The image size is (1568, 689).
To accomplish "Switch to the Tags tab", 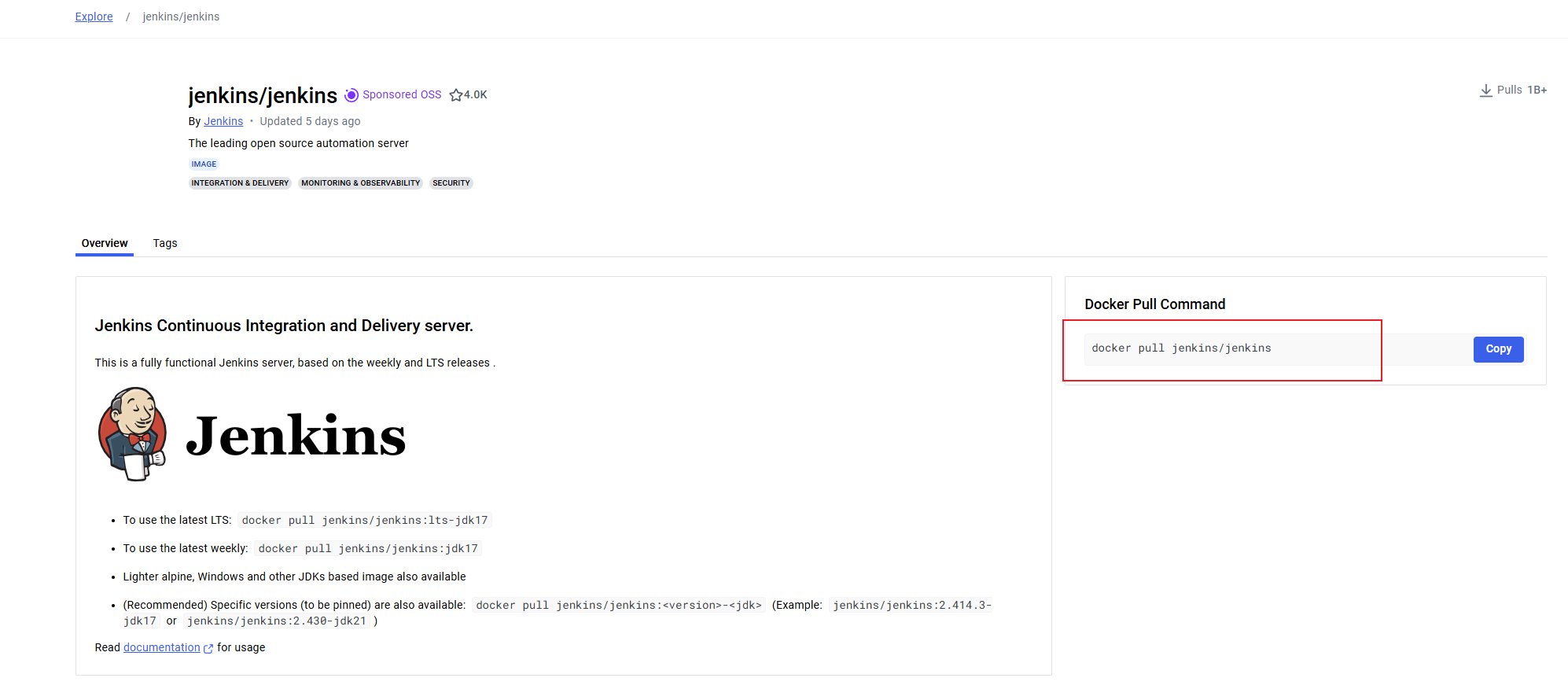I will point(165,243).
